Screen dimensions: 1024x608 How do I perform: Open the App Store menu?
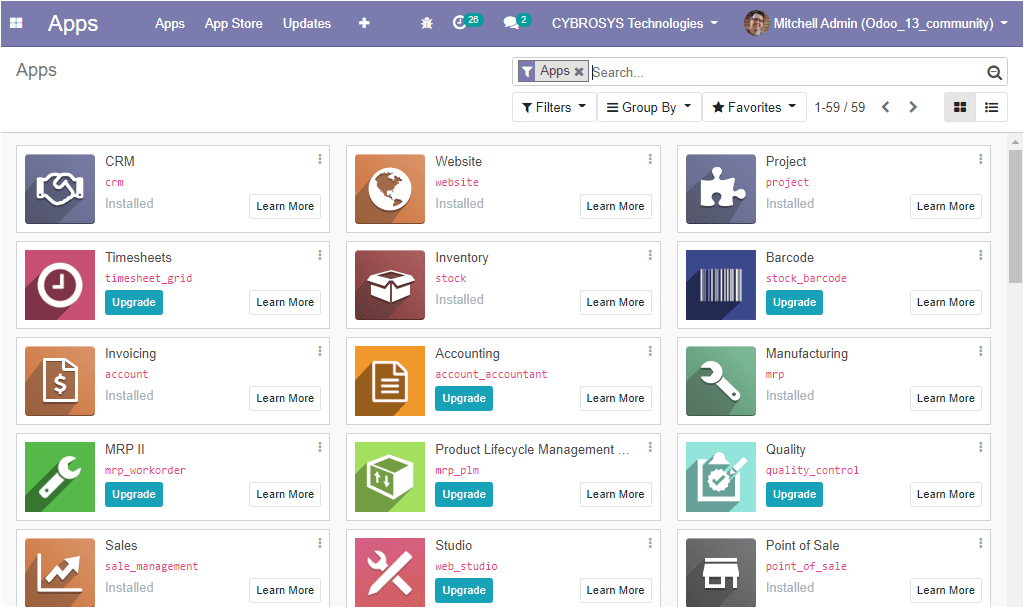233,24
